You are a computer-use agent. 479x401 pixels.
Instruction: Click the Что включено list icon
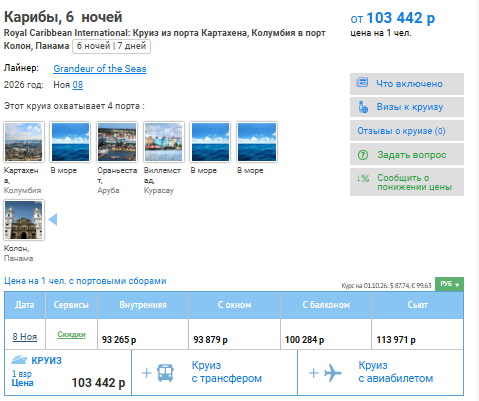tap(362, 82)
